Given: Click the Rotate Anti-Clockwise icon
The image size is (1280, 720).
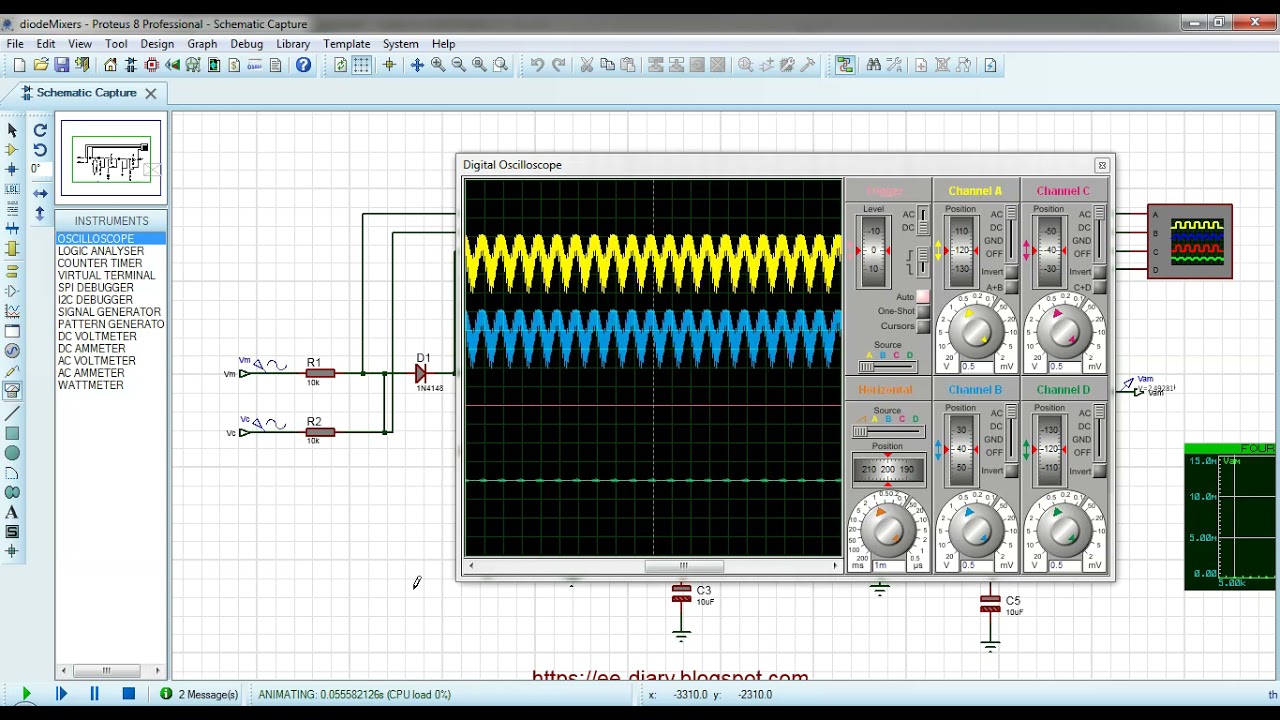Looking at the screenshot, I should pyautogui.click(x=40, y=150).
